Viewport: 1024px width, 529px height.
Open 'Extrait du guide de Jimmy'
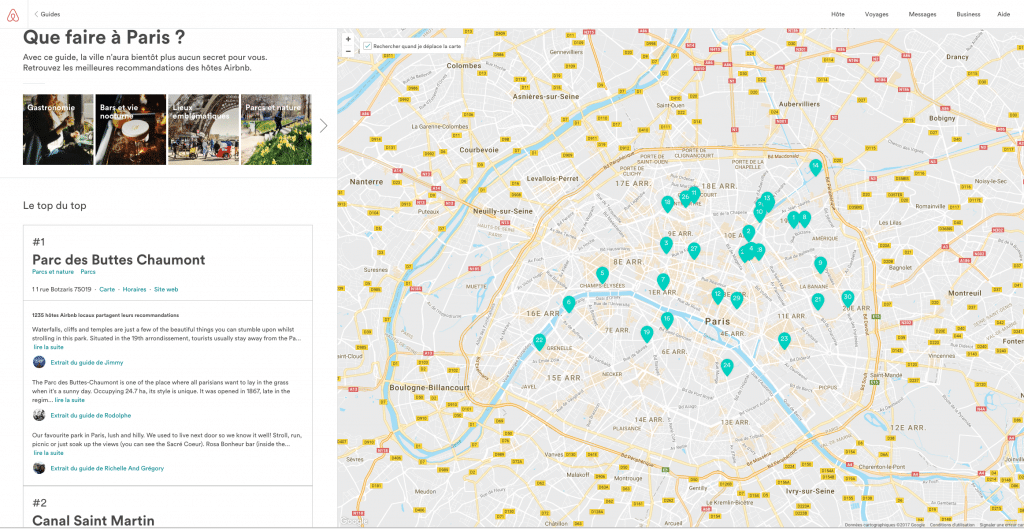click(87, 362)
